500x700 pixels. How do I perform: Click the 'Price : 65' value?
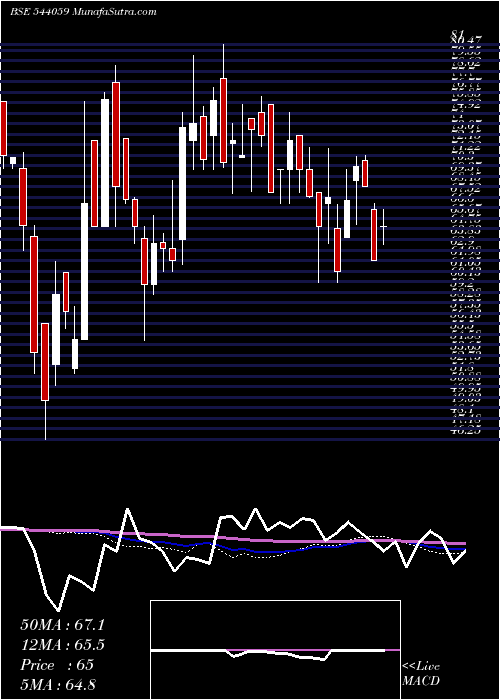[x=57, y=665]
